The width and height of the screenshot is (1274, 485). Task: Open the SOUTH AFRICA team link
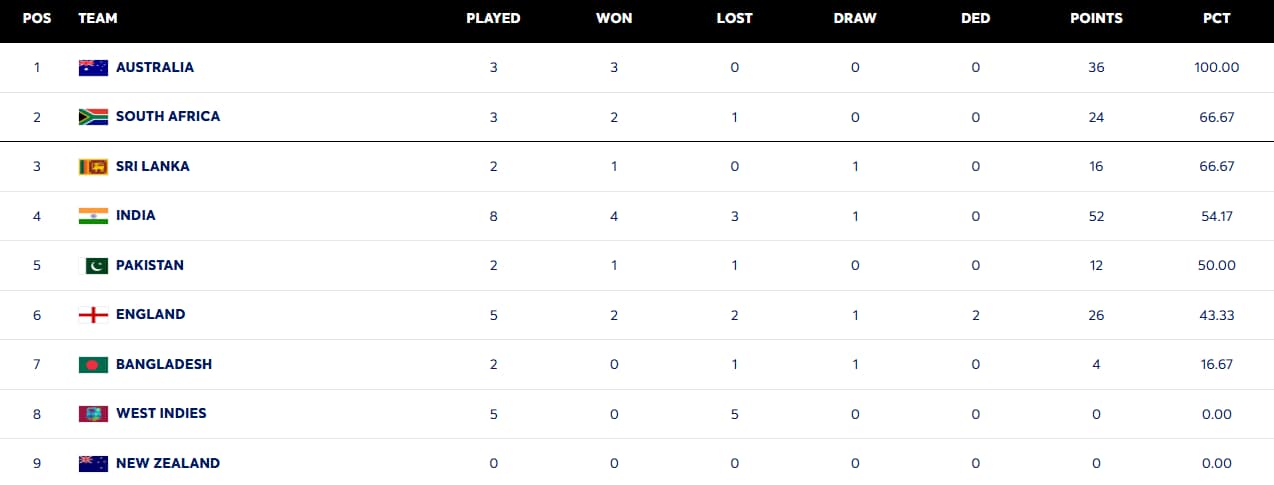coord(168,117)
